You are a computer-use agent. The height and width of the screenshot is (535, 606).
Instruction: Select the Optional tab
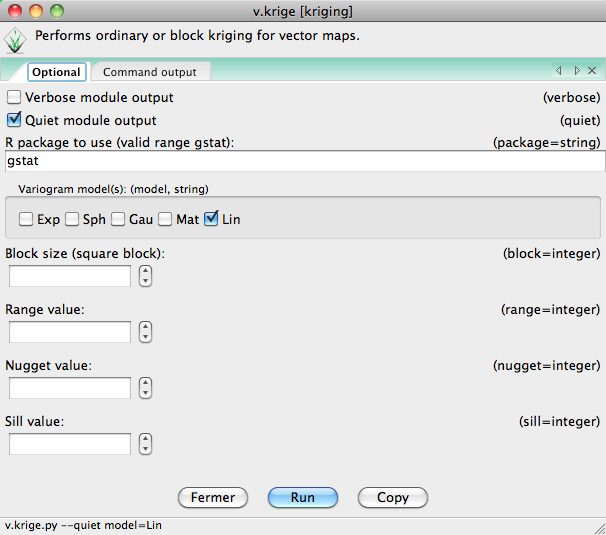click(x=56, y=72)
